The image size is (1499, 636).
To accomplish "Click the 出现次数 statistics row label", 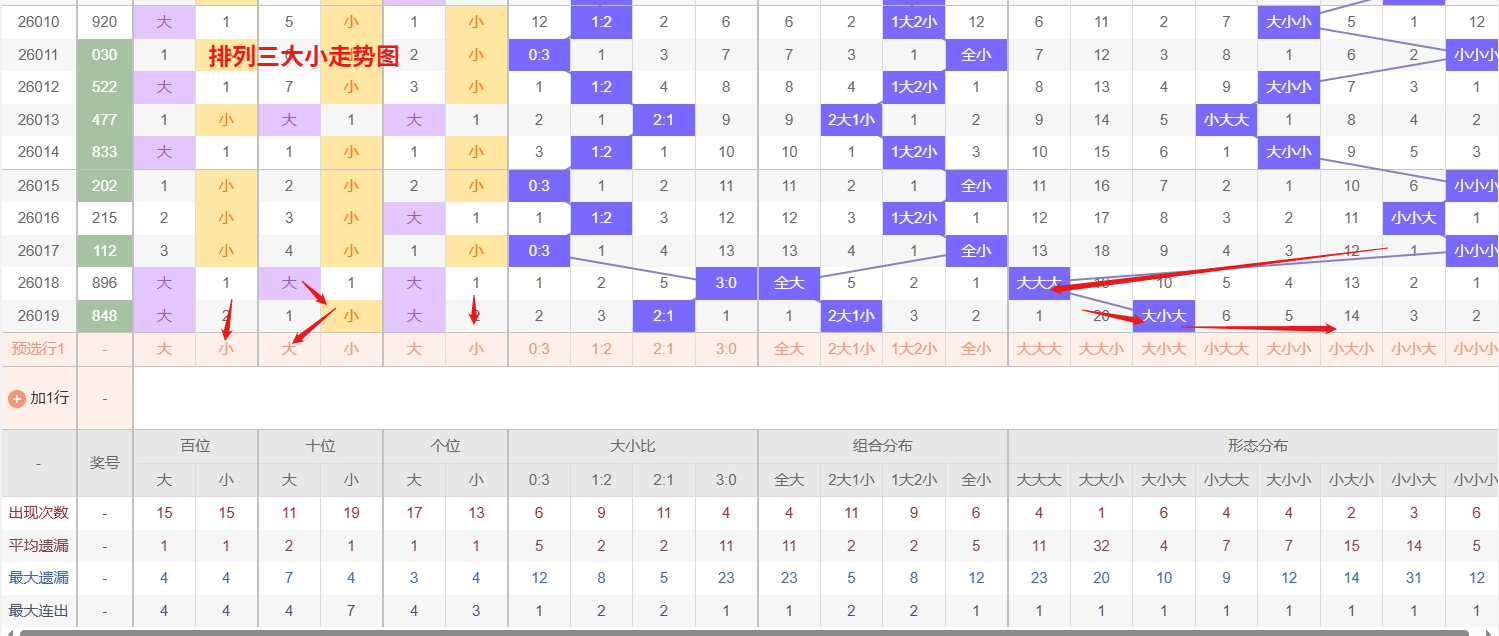I will [x=39, y=513].
